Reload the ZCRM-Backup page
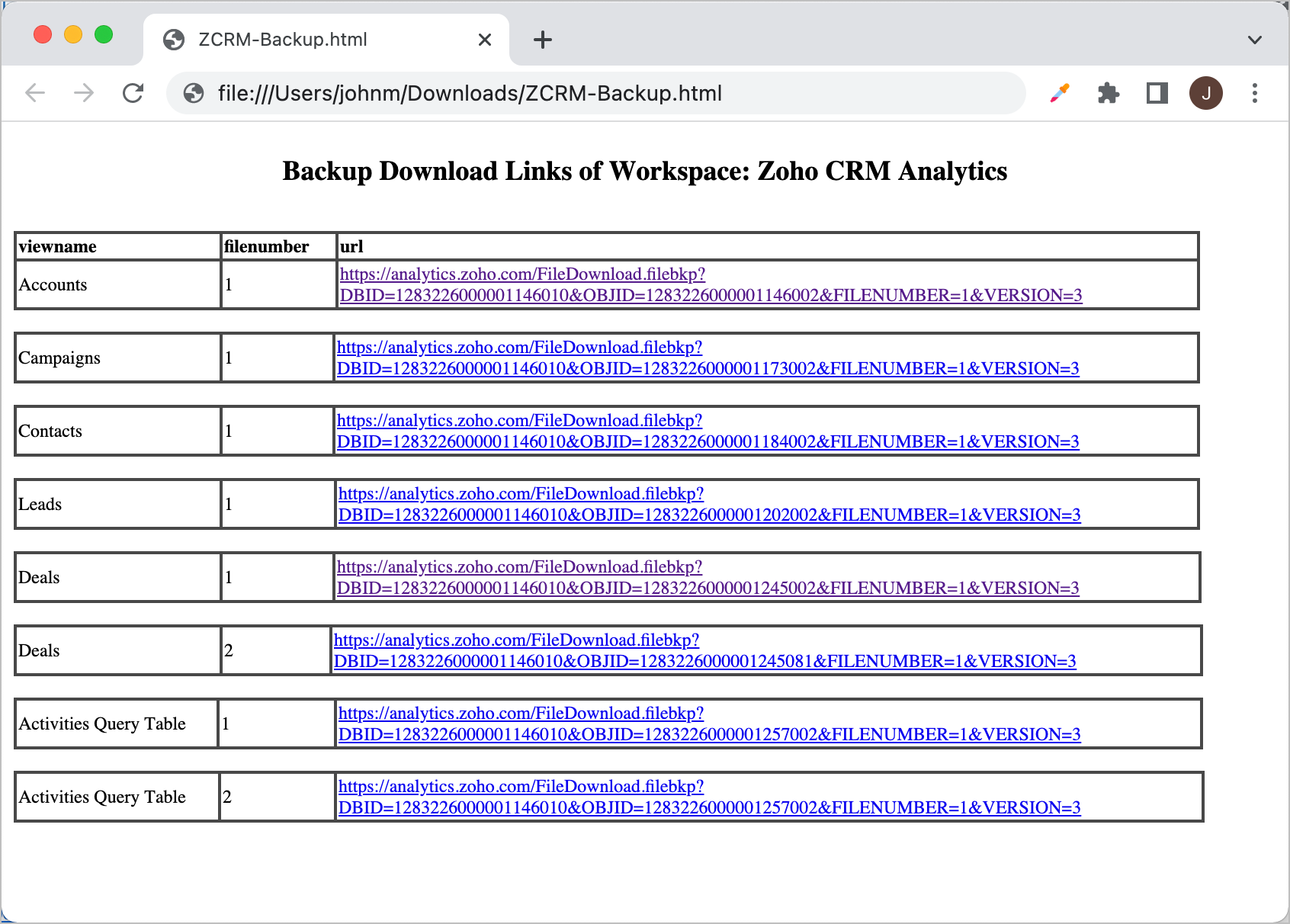This screenshot has width=1290, height=924. (133, 93)
